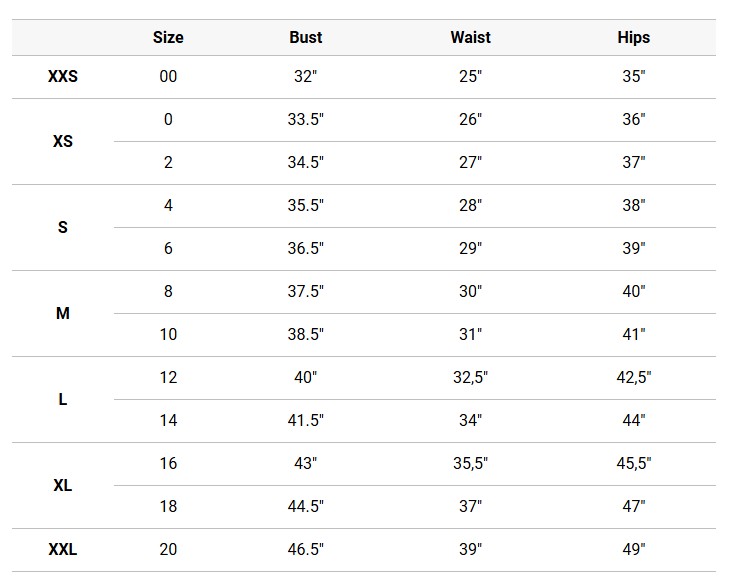The height and width of the screenshot is (588, 733).
Task: Select the 38" hips value
Action: point(633,205)
